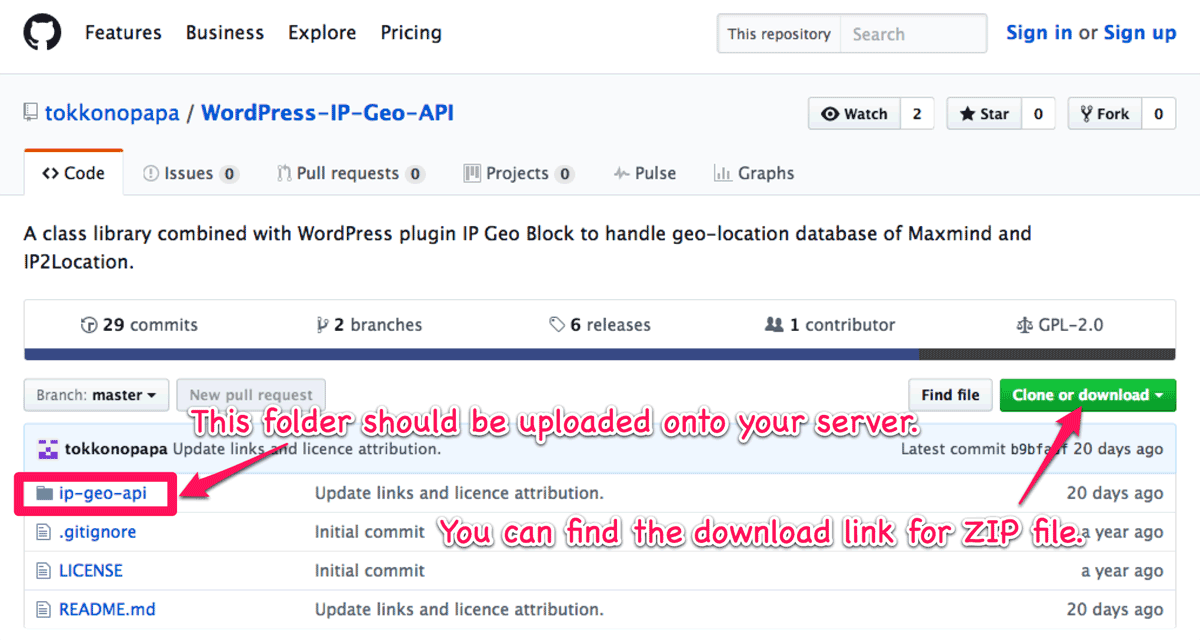This screenshot has height=640, width=1200.
Task: Click the file icon beside README.md
Action: coord(43,609)
